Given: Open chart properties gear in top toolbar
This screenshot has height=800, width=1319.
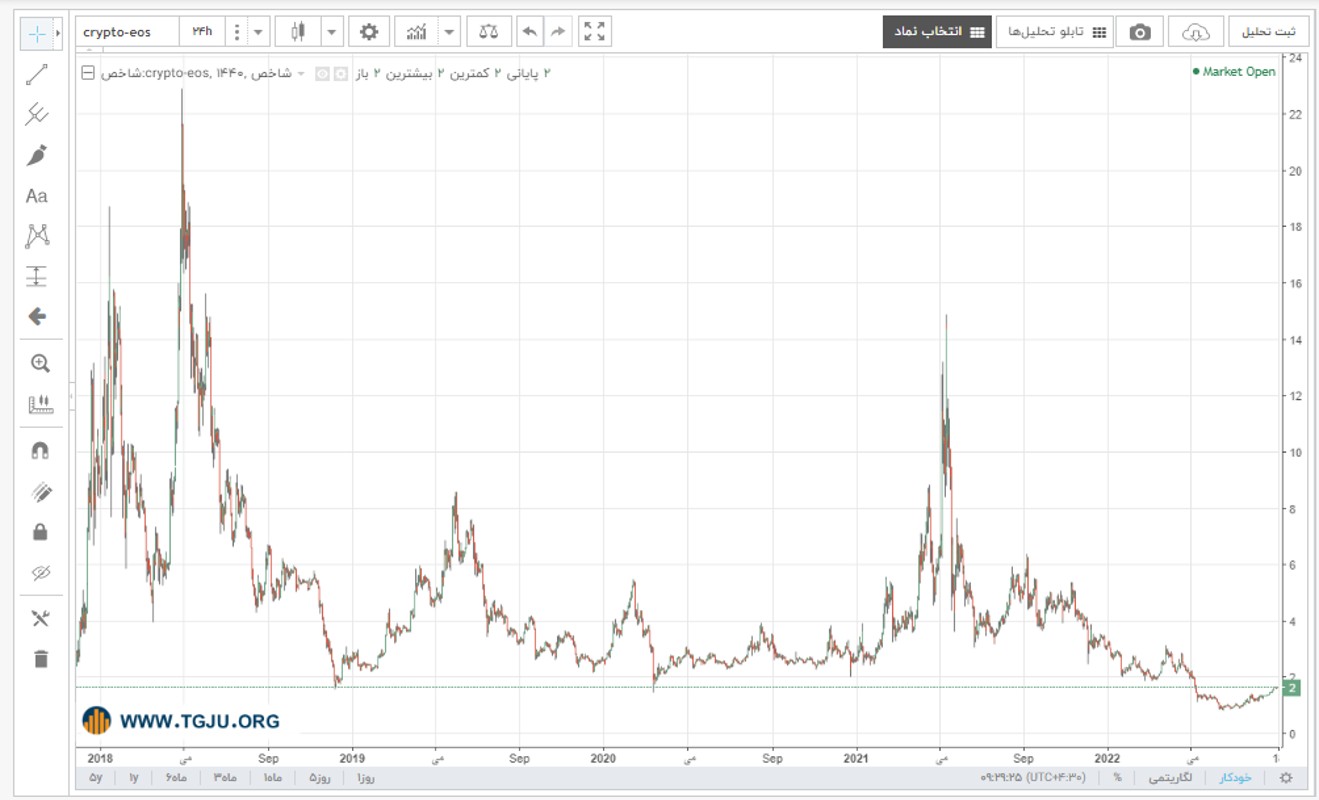Looking at the screenshot, I should point(369,32).
